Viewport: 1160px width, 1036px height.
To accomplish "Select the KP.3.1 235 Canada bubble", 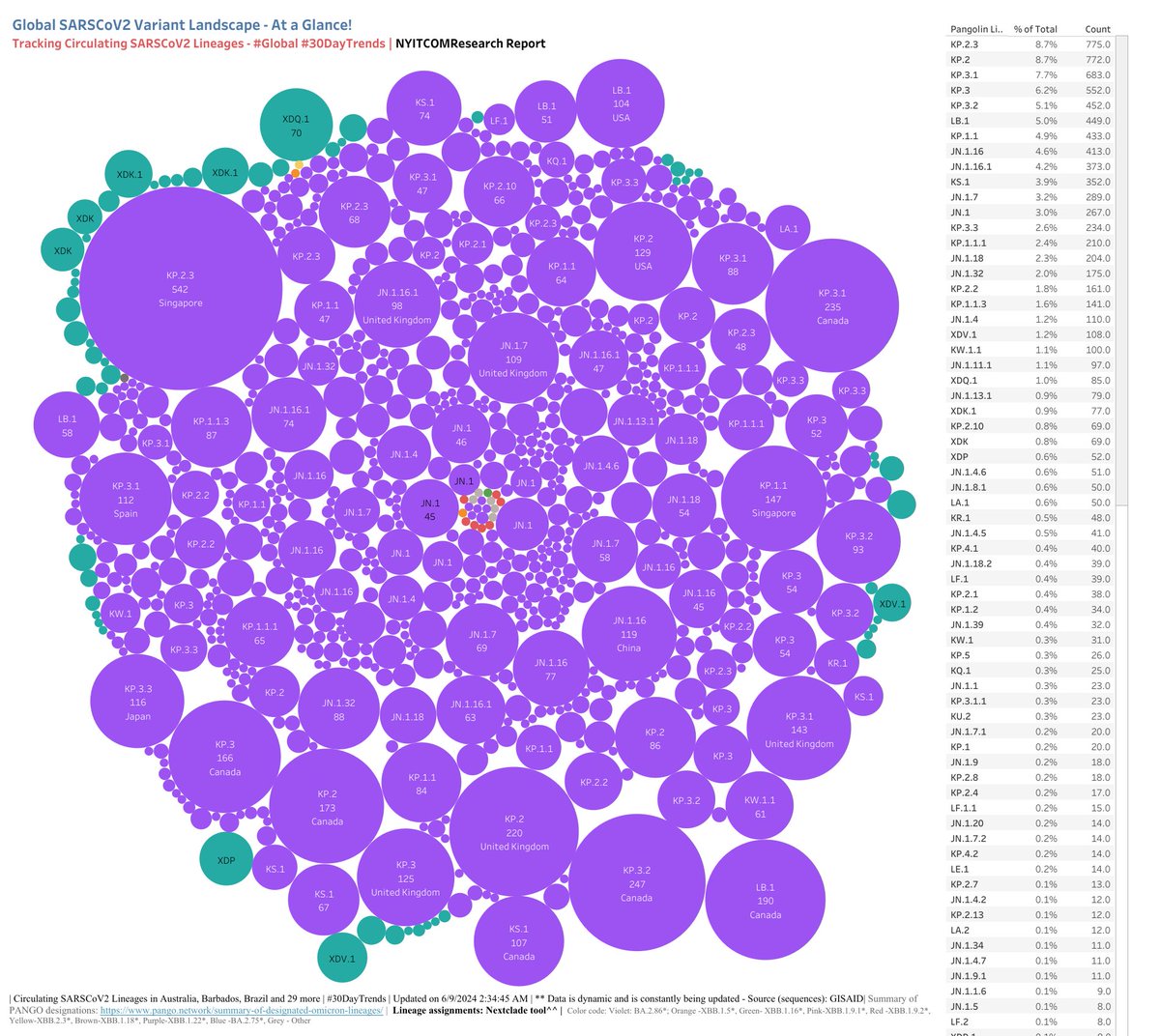I will (x=832, y=306).
